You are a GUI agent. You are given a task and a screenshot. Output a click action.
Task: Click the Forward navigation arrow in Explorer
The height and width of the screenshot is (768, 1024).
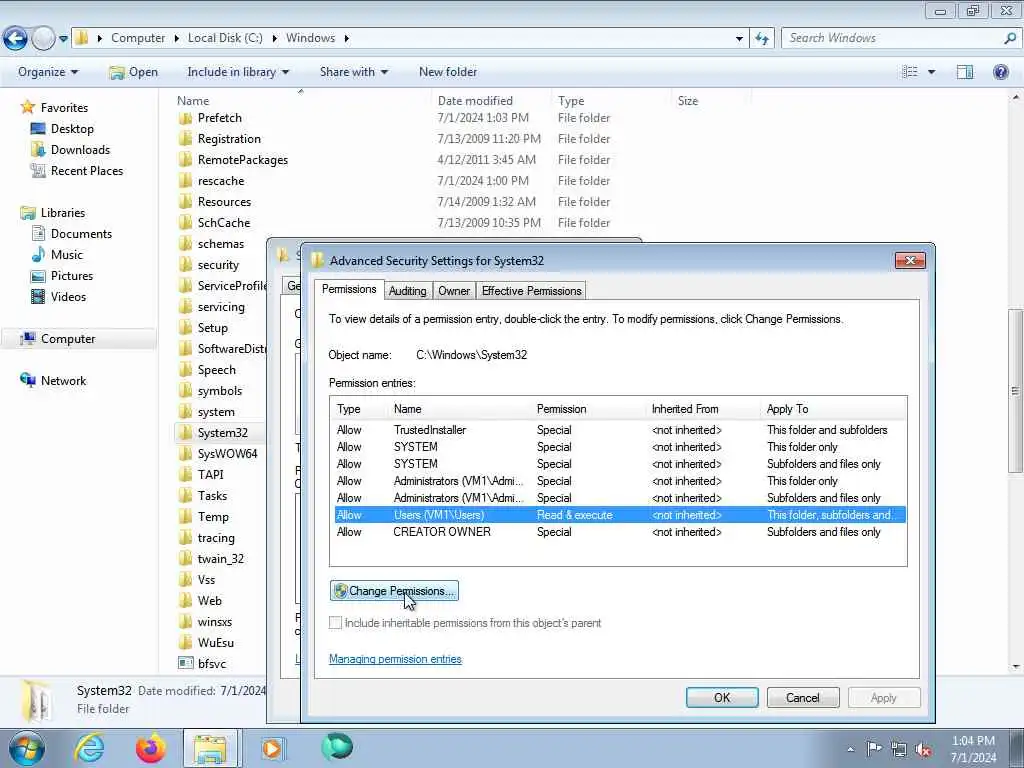43,39
